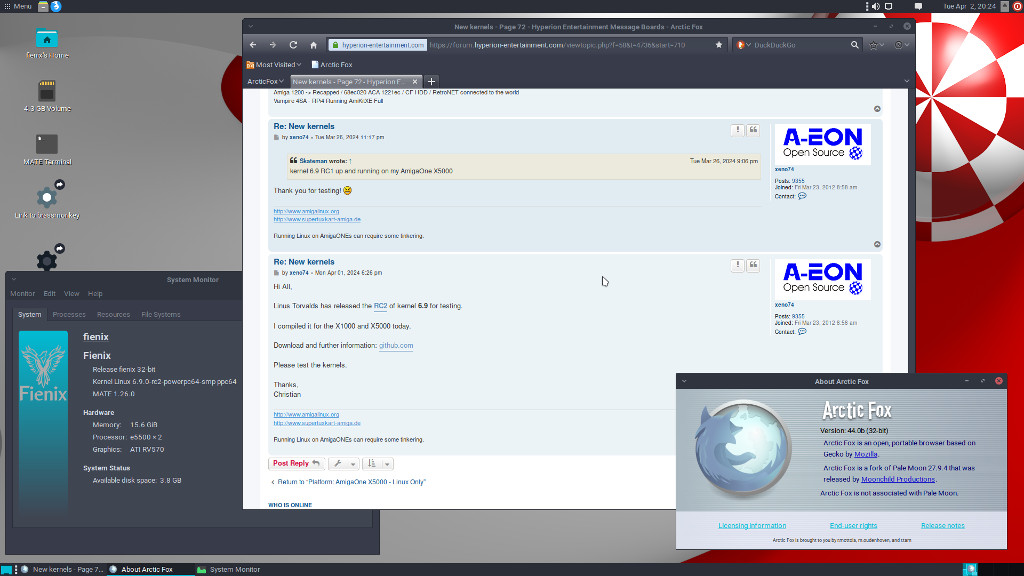Open the browser home page icon
Viewport: 1024px width, 576px height.
pos(313,45)
